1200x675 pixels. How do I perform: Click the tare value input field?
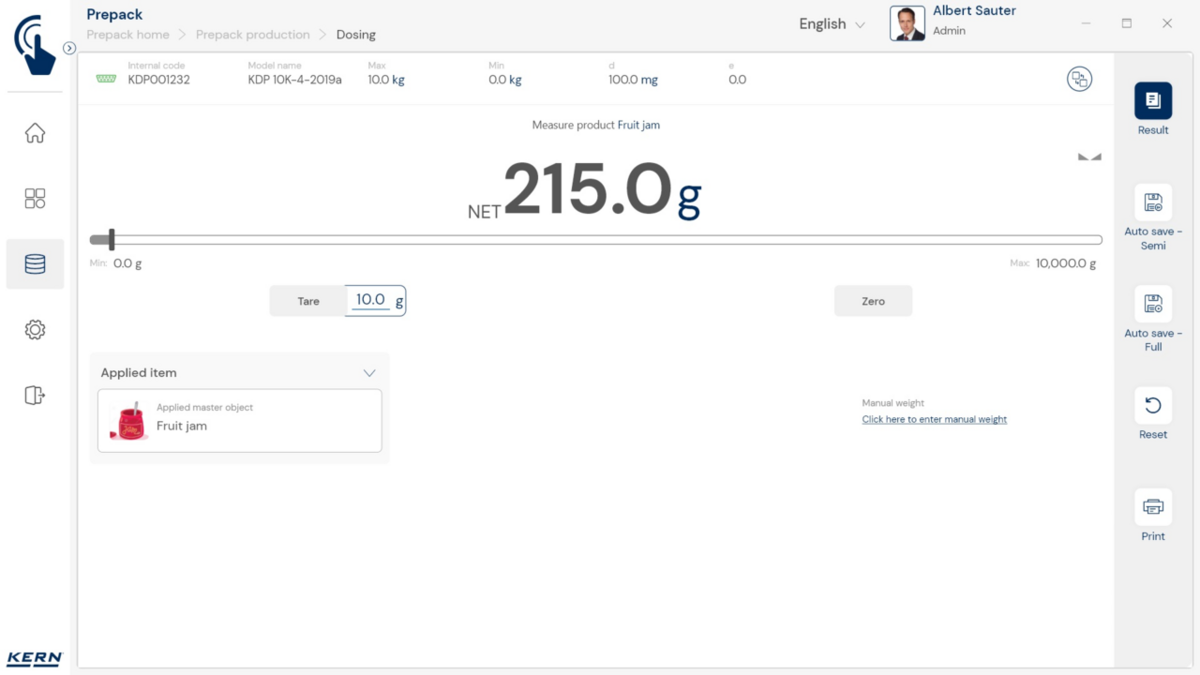(x=371, y=300)
